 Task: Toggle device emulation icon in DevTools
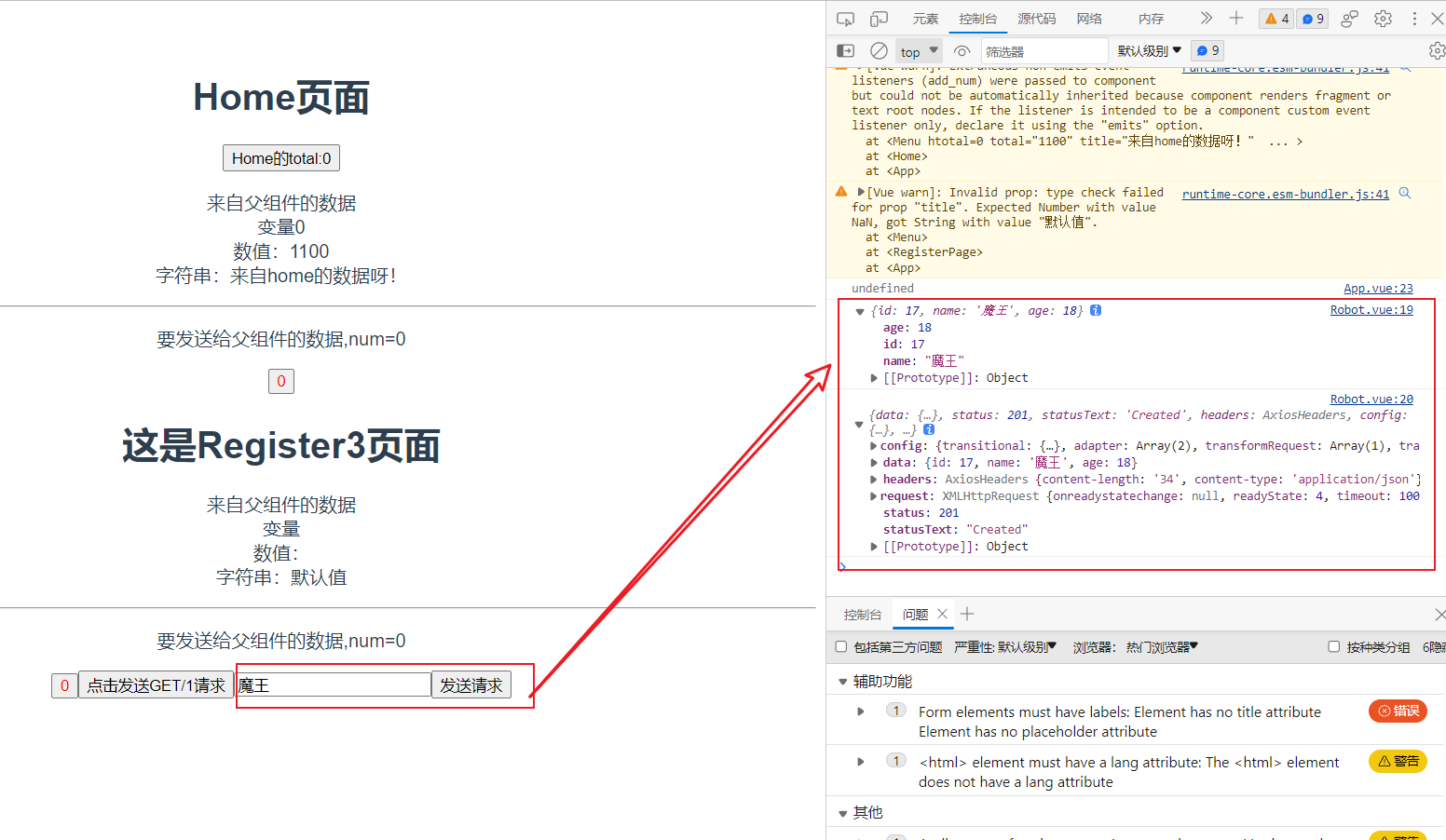(879, 19)
